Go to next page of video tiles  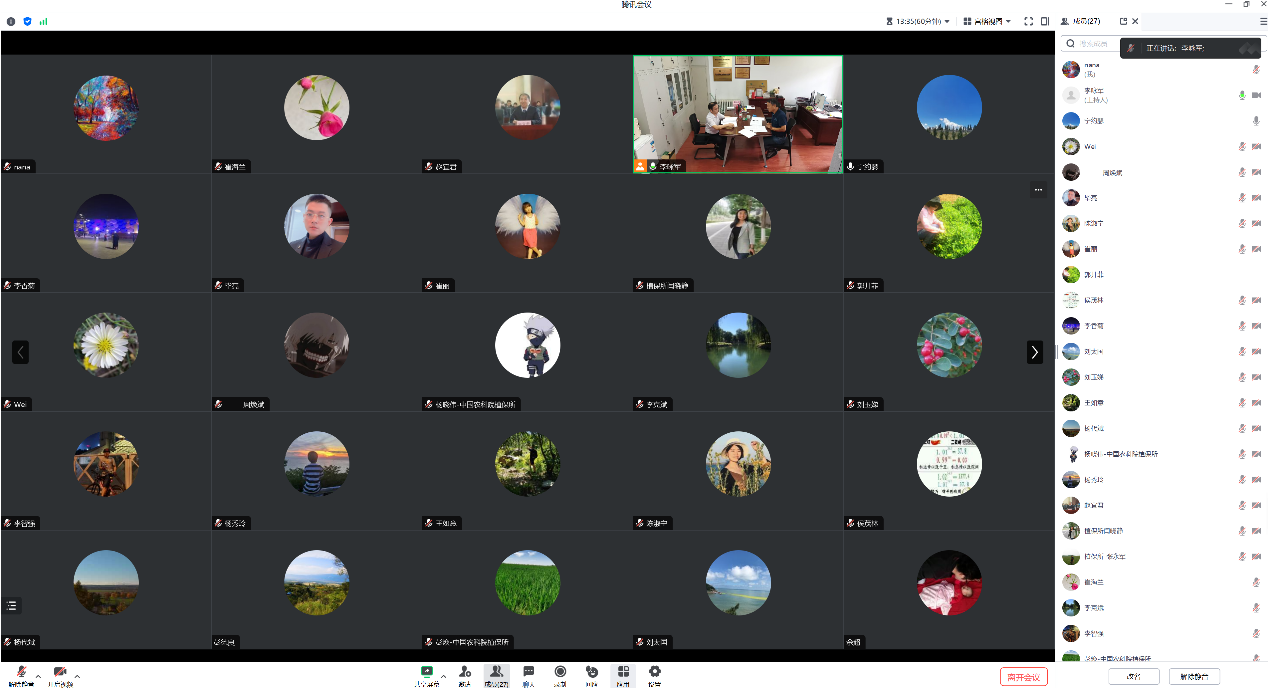tap(1035, 352)
